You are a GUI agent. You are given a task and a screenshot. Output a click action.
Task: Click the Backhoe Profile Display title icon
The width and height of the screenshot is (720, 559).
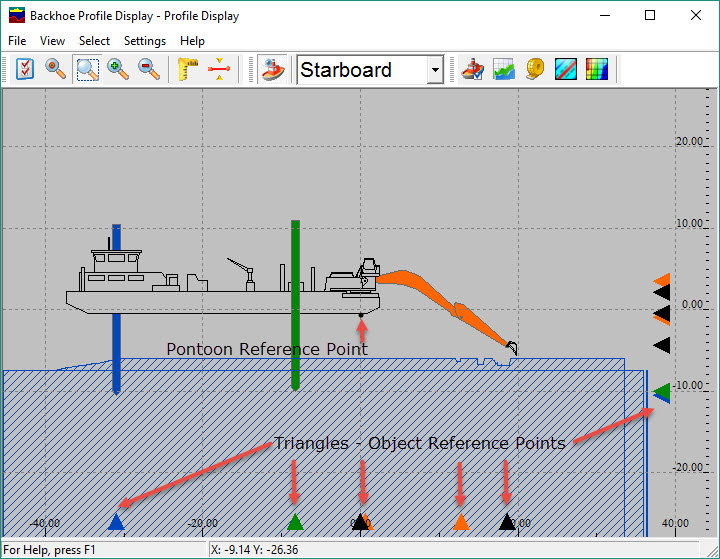click(x=17, y=16)
